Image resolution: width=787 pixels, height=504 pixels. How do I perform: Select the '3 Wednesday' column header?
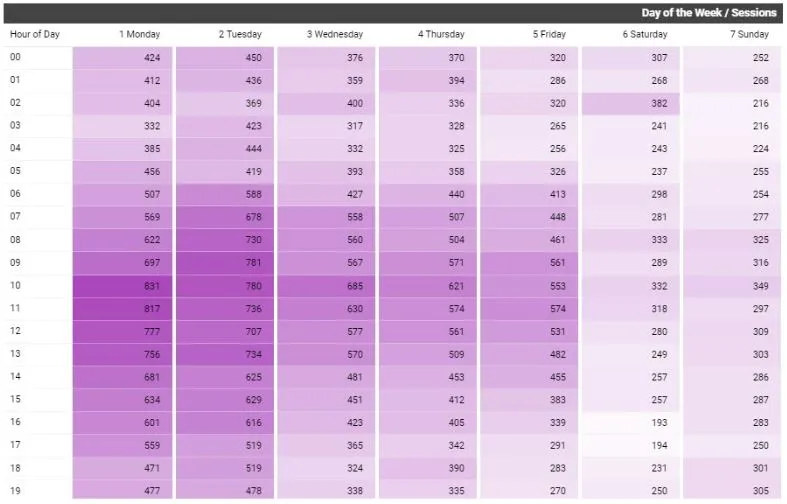coord(335,34)
